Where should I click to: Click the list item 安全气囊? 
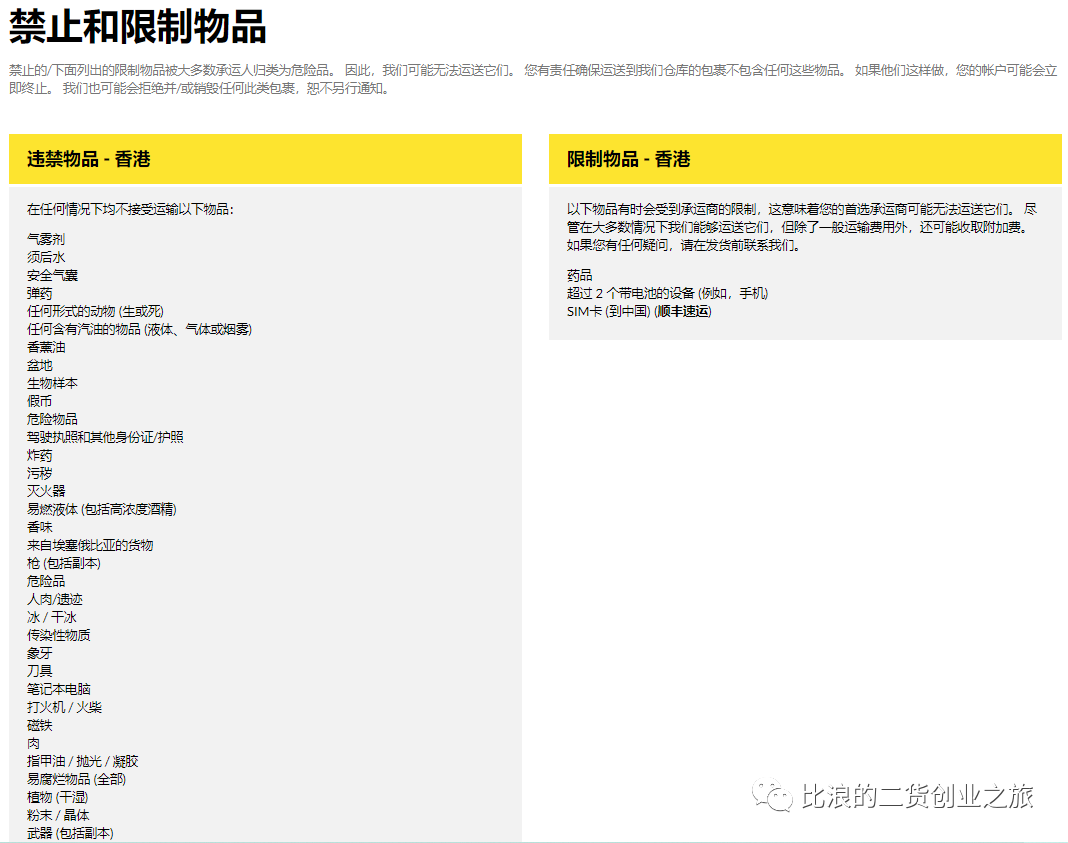(52, 275)
